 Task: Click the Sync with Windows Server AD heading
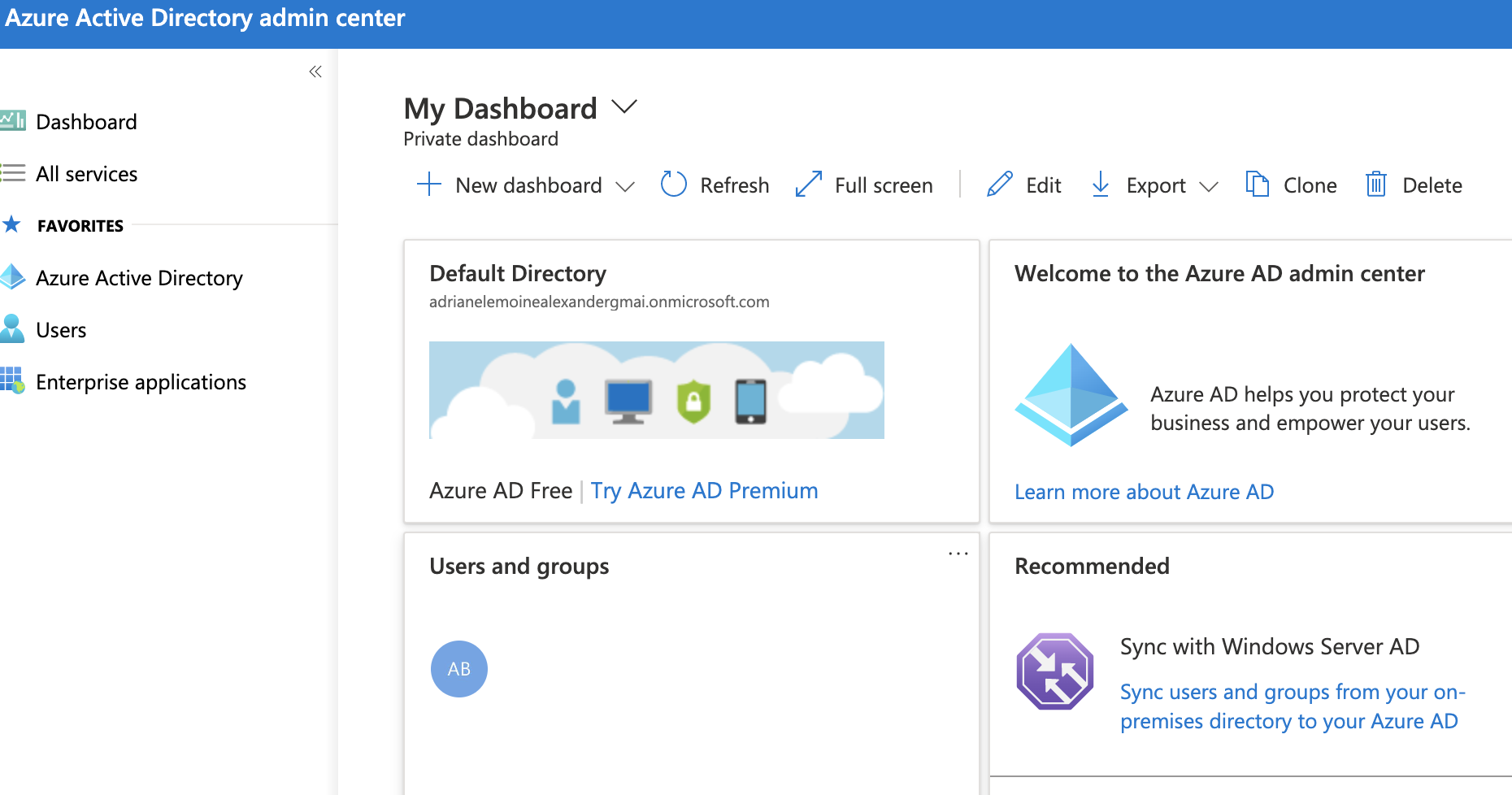coord(1270,646)
